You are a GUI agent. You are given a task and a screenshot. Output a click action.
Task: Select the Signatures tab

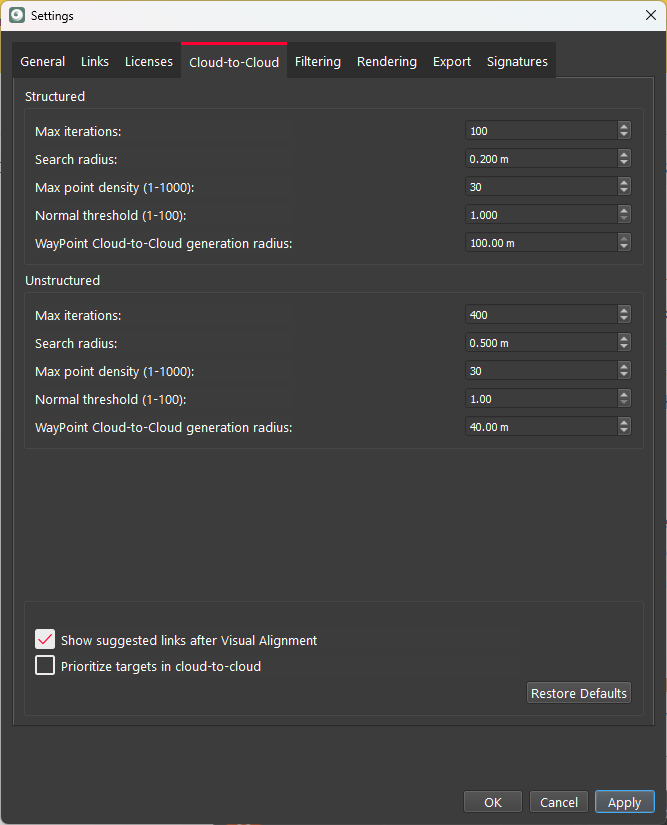(x=517, y=62)
